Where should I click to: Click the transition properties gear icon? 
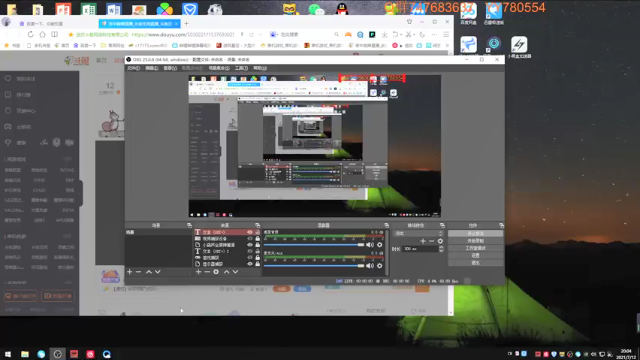point(440,241)
